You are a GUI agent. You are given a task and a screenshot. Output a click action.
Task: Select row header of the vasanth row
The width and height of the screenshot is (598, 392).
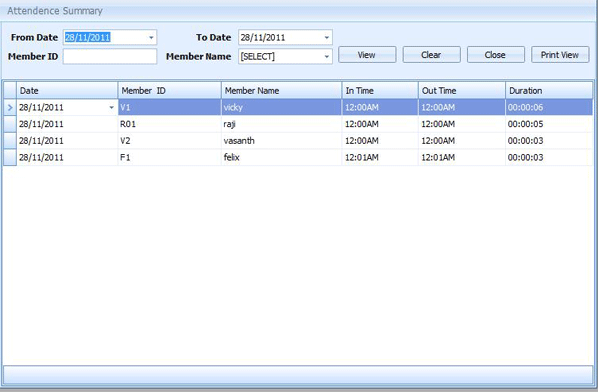pyautogui.click(x=10, y=141)
